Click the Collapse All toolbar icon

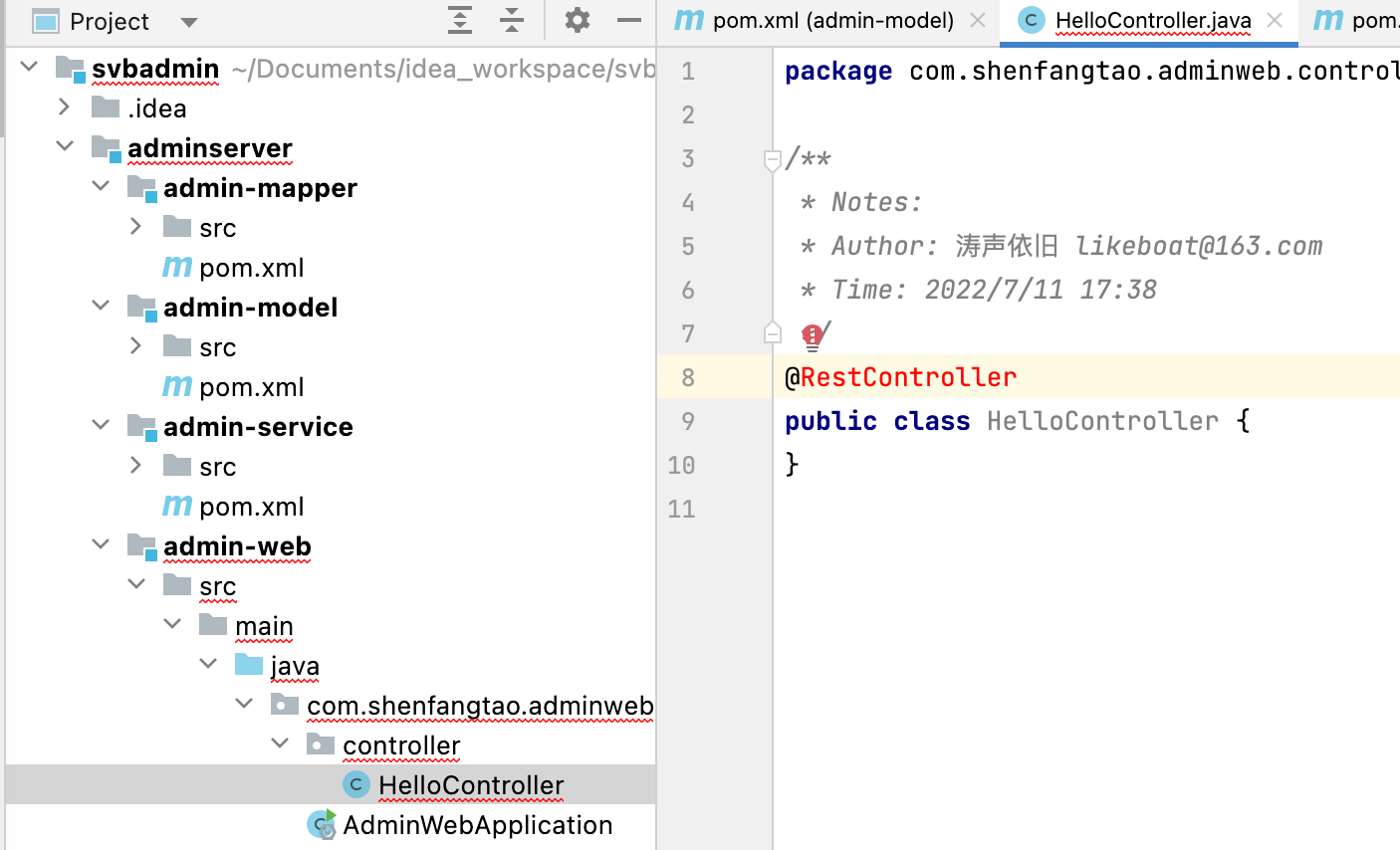[x=512, y=20]
